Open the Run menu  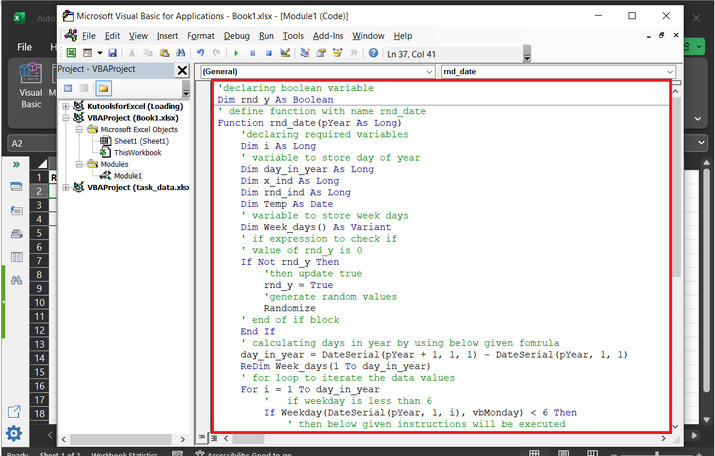click(266, 36)
